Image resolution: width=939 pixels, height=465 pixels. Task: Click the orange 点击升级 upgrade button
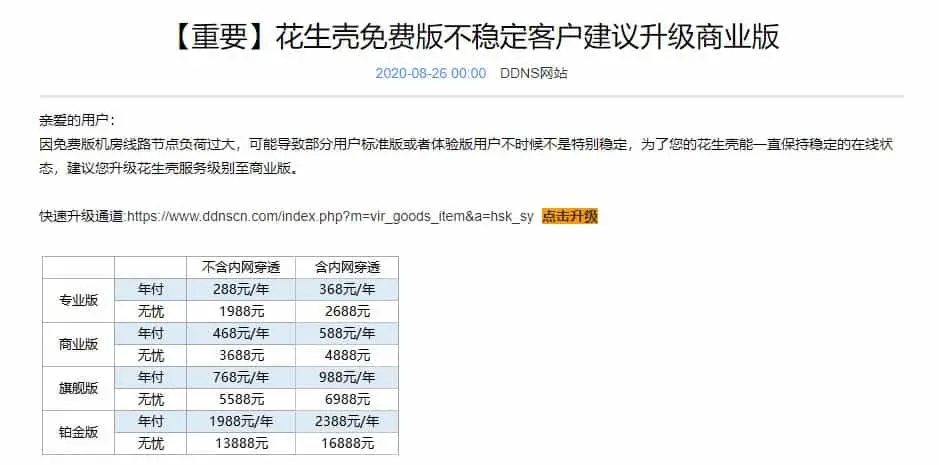[570, 217]
